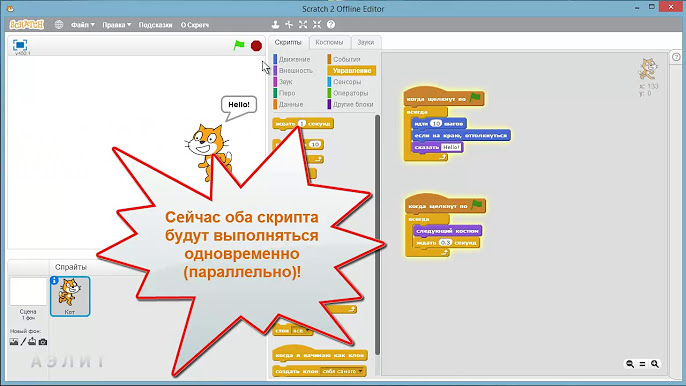Zoom out the scripts area

point(630,364)
